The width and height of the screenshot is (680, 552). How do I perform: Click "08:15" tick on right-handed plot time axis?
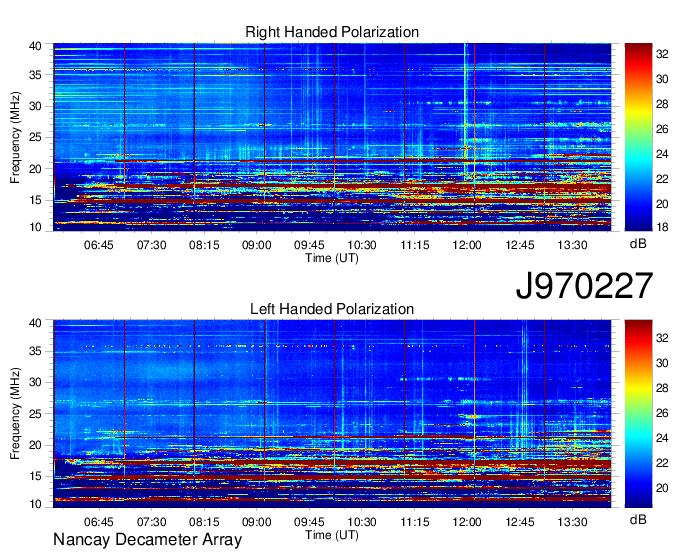pos(204,245)
